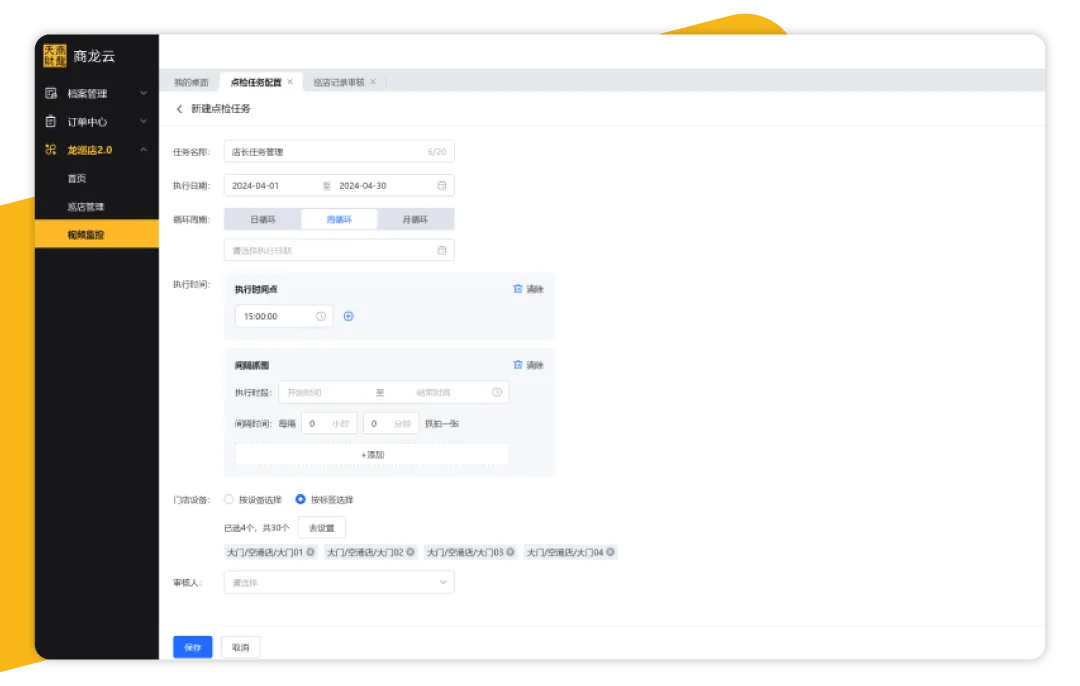Collapse the 龙巡店2.0 menu chevron
Image resolution: width=1080 pixels, height=686 pixels.
coord(144,149)
